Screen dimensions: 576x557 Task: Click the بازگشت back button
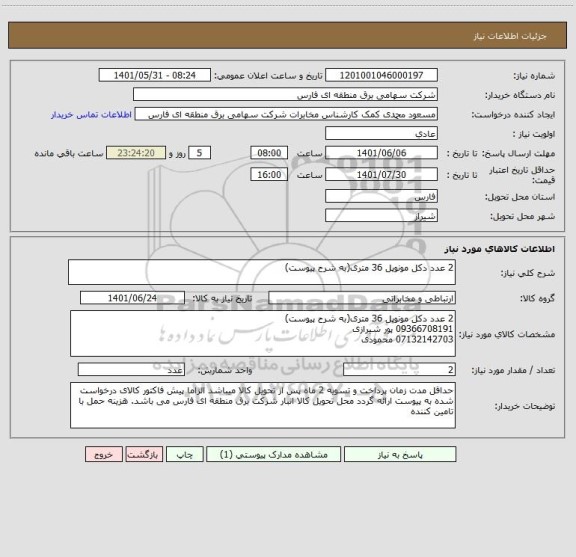144,454
